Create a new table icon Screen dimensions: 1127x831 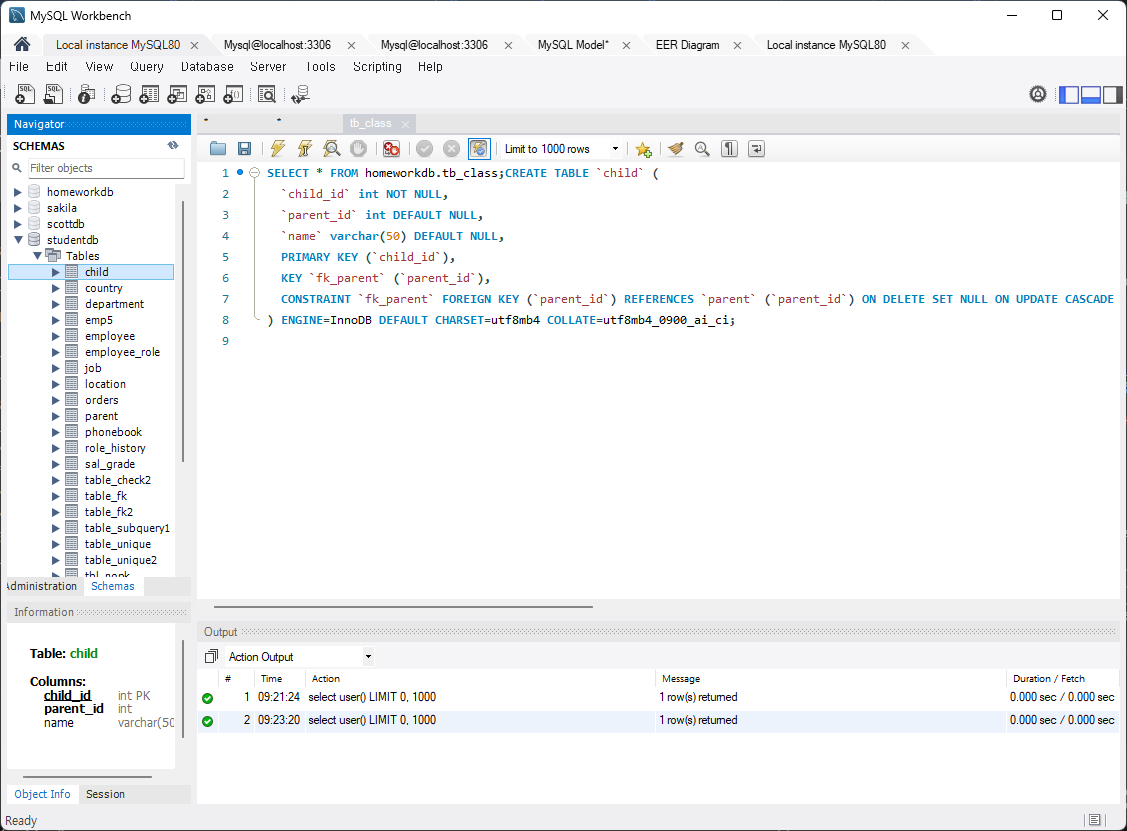click(149, 94)
